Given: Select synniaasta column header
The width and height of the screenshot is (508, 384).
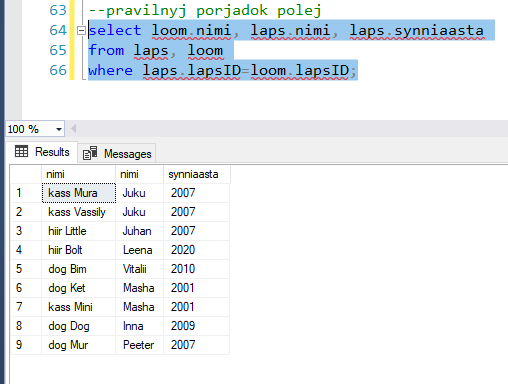Looking at the screenshot, I should coord(197,174).
